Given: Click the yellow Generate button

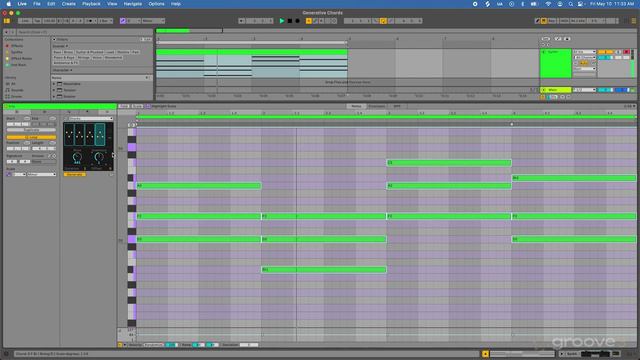Looking at the screenshot, I should click(x=74, y=175).
